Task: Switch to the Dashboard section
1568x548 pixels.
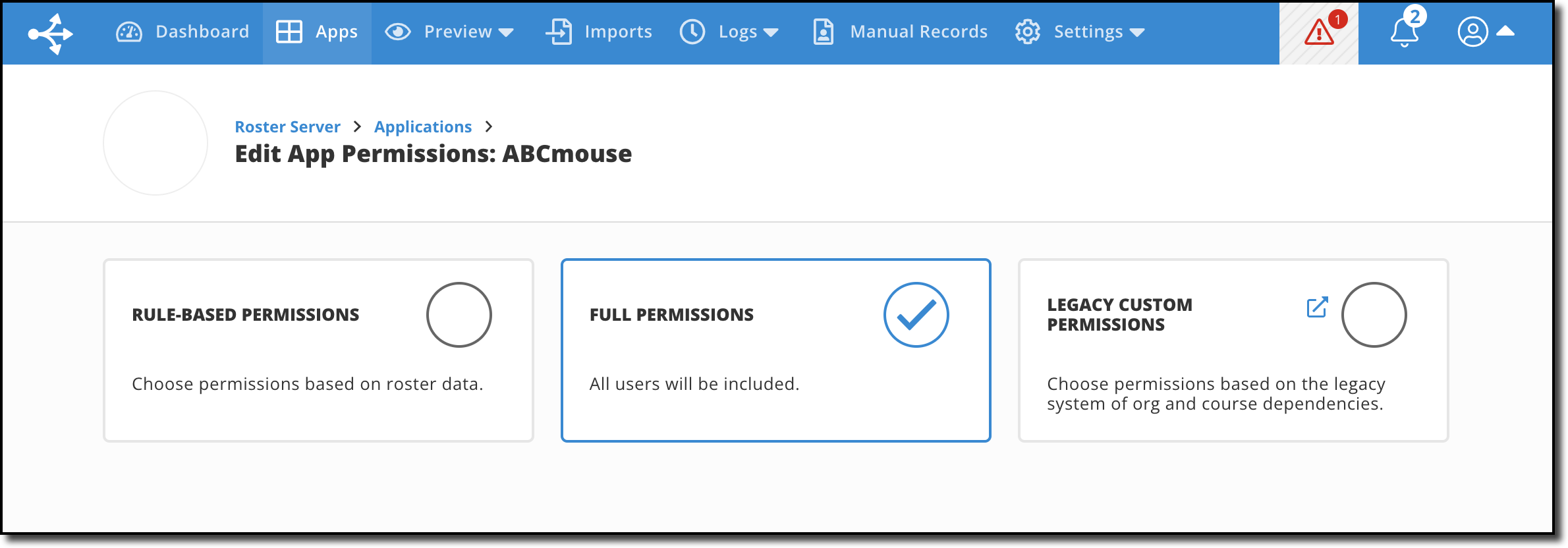Action: (x=202, y=31)
